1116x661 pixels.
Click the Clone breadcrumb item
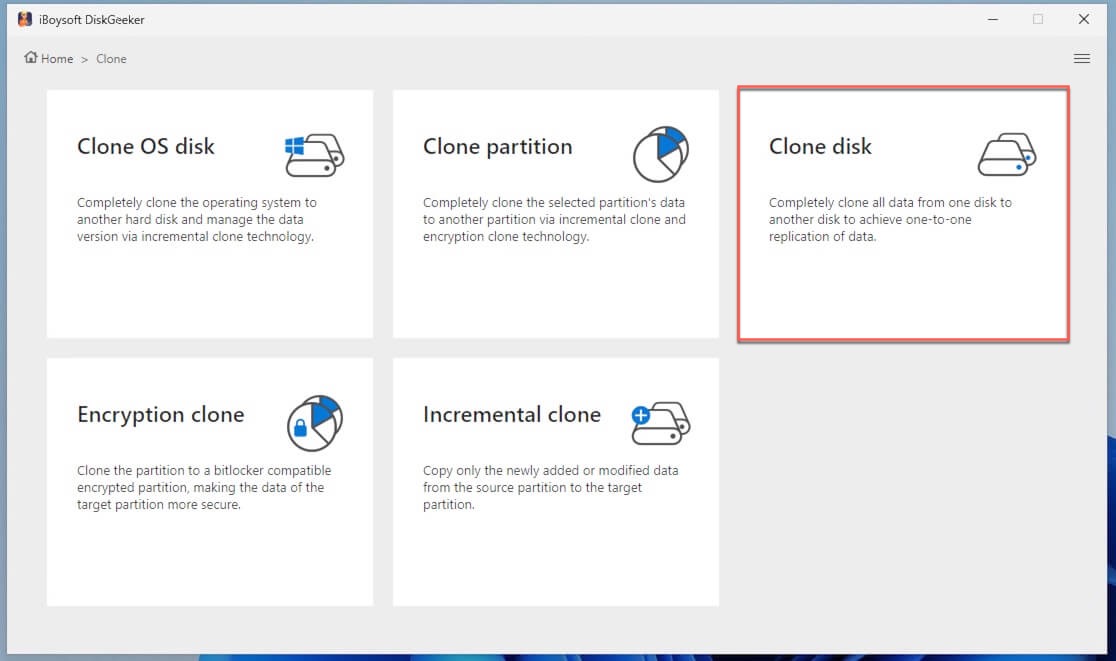[111, 59]
